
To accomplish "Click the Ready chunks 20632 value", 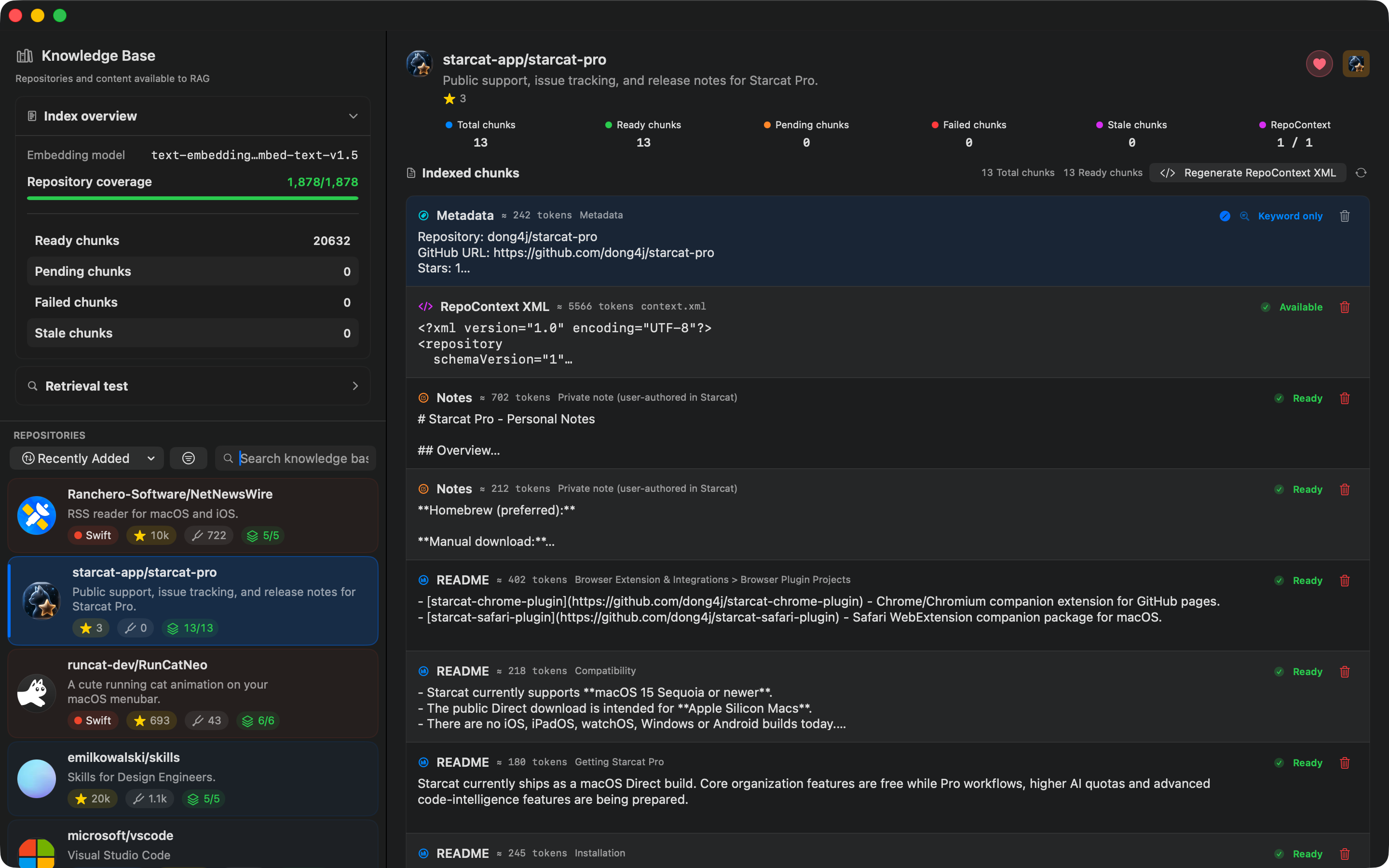I will point(332,241).
